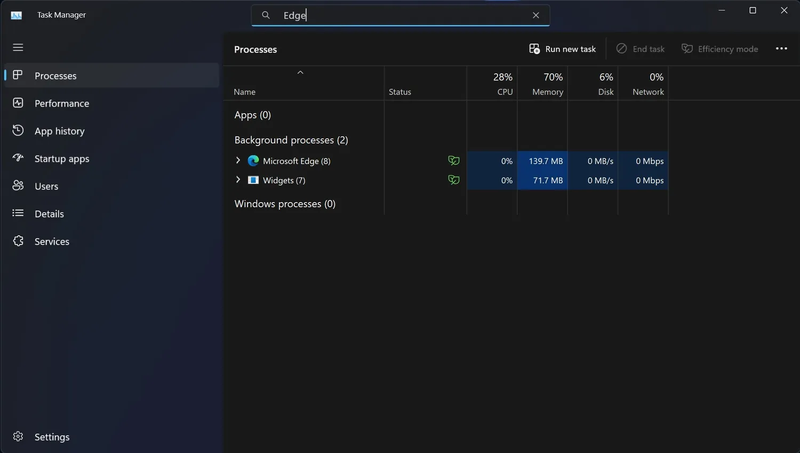Click the Apps (0) group header
The height and width of the screenshot is (453, 800).
point(253,115)
